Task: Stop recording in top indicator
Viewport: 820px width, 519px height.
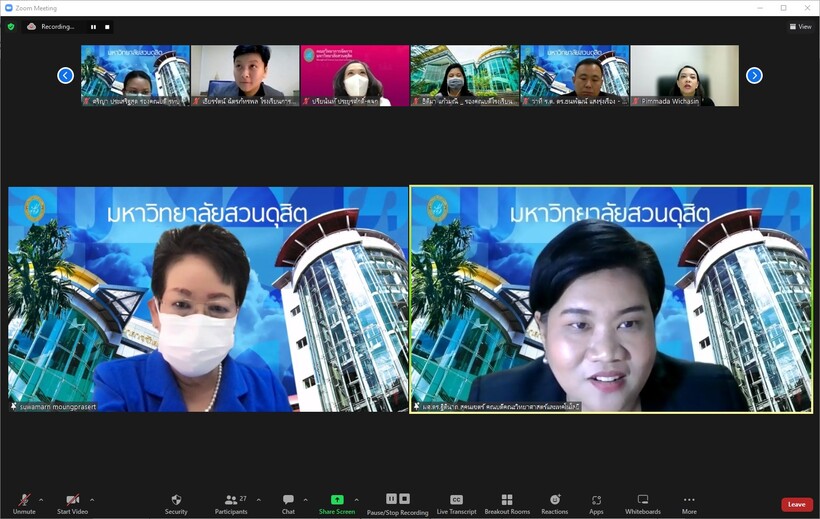Action: (107, 27)
